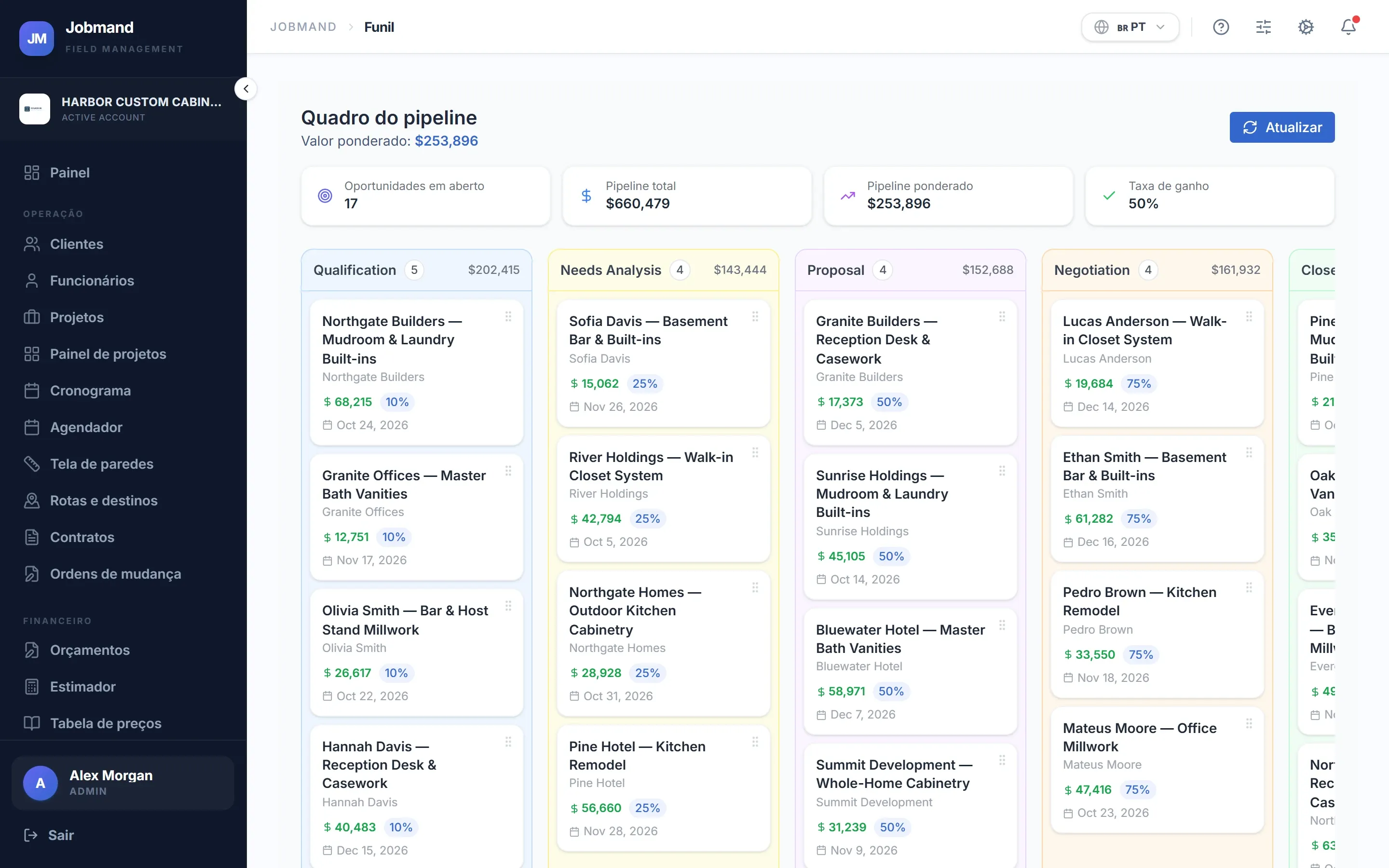Click the Funcionários person icon
Image resolution: width=1389 pixels, height=868 pixels.
[x=31, y=281]
